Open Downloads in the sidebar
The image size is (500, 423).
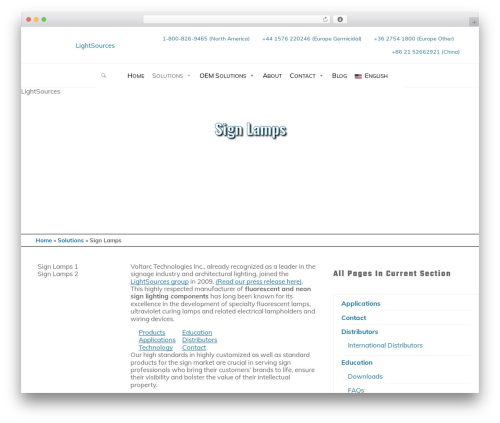(365, 376)
